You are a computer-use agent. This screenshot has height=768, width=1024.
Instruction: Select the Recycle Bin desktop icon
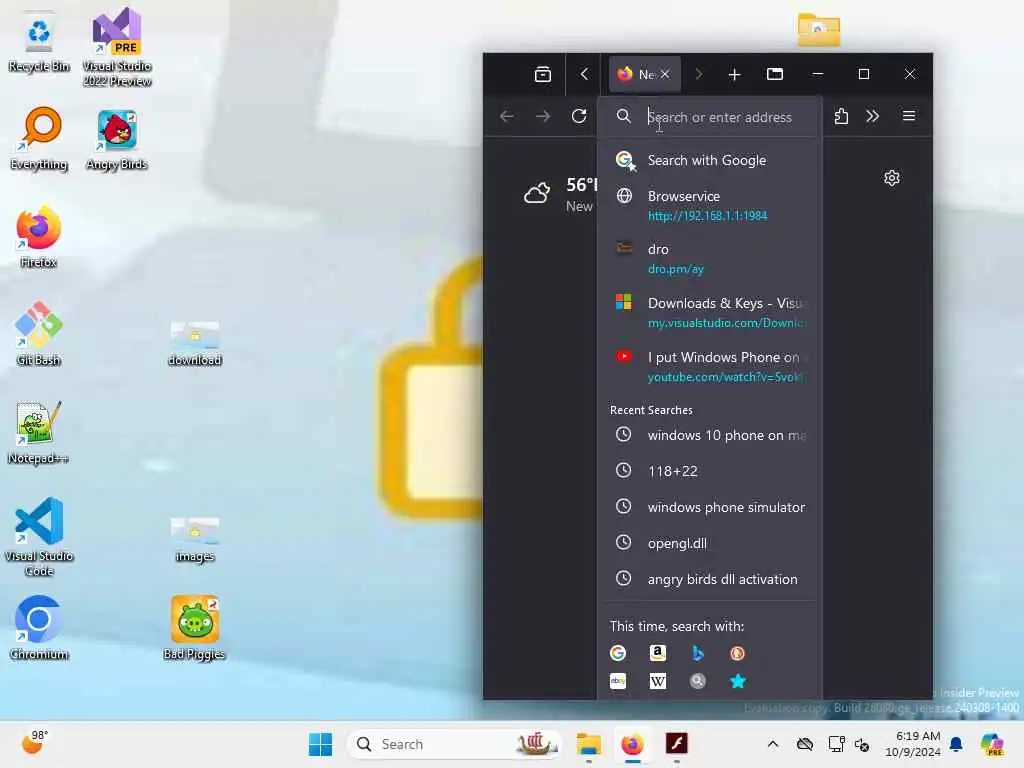tap(39, 41)
